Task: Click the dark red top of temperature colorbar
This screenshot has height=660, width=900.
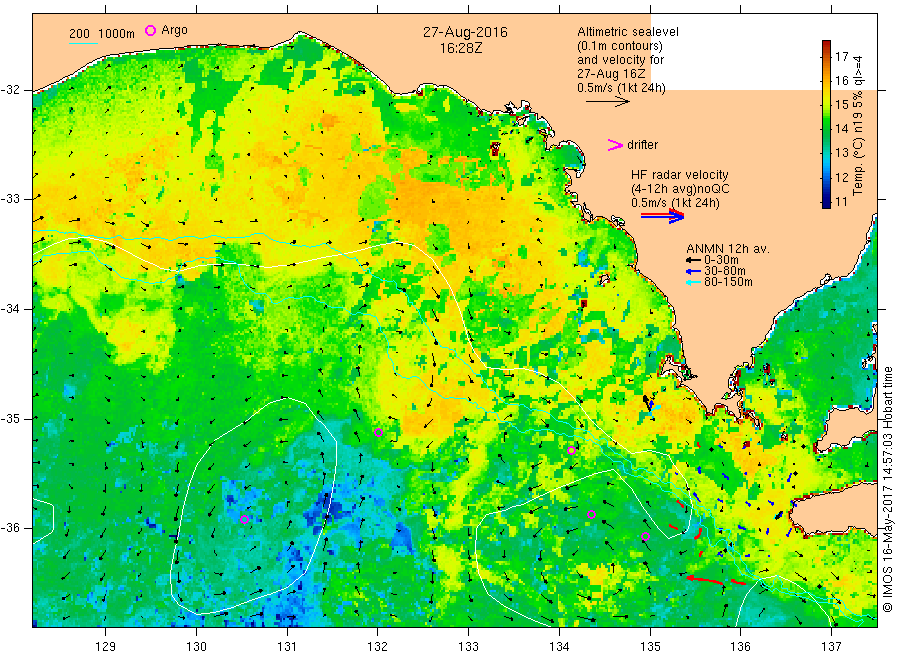Action: pyautogui.click(x=827, y=44)
